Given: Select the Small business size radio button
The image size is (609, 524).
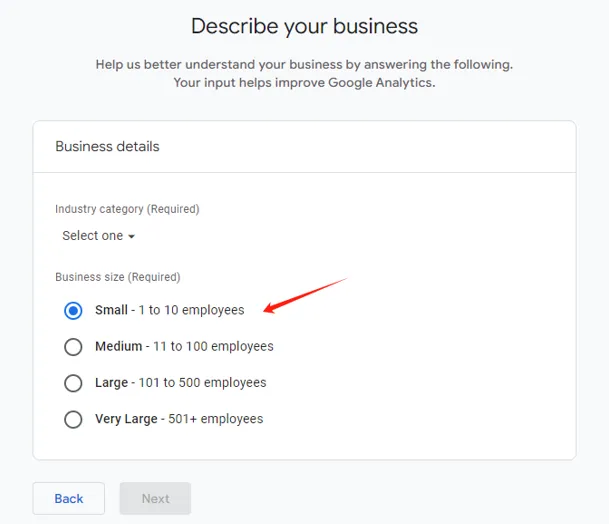Looking at the screenshot, I should point(73,310).
